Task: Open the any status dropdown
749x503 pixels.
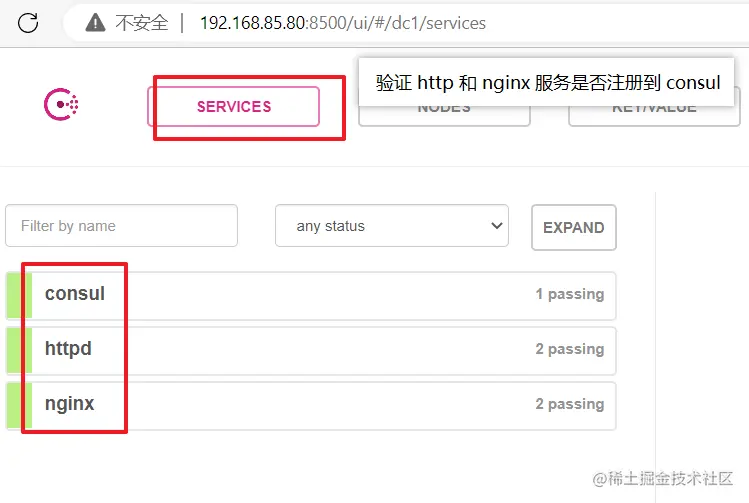Action: pyautogui.click(x=392, y=225)
